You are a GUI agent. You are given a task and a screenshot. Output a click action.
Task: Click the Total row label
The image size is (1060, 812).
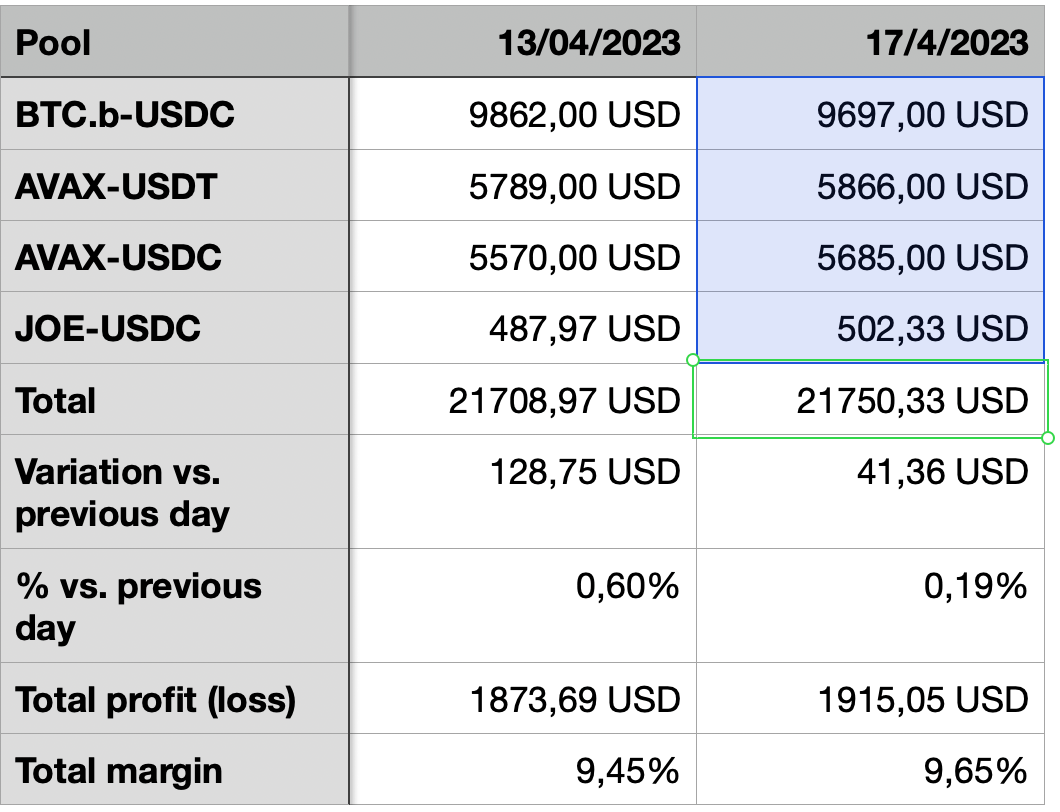click(175, 400)
